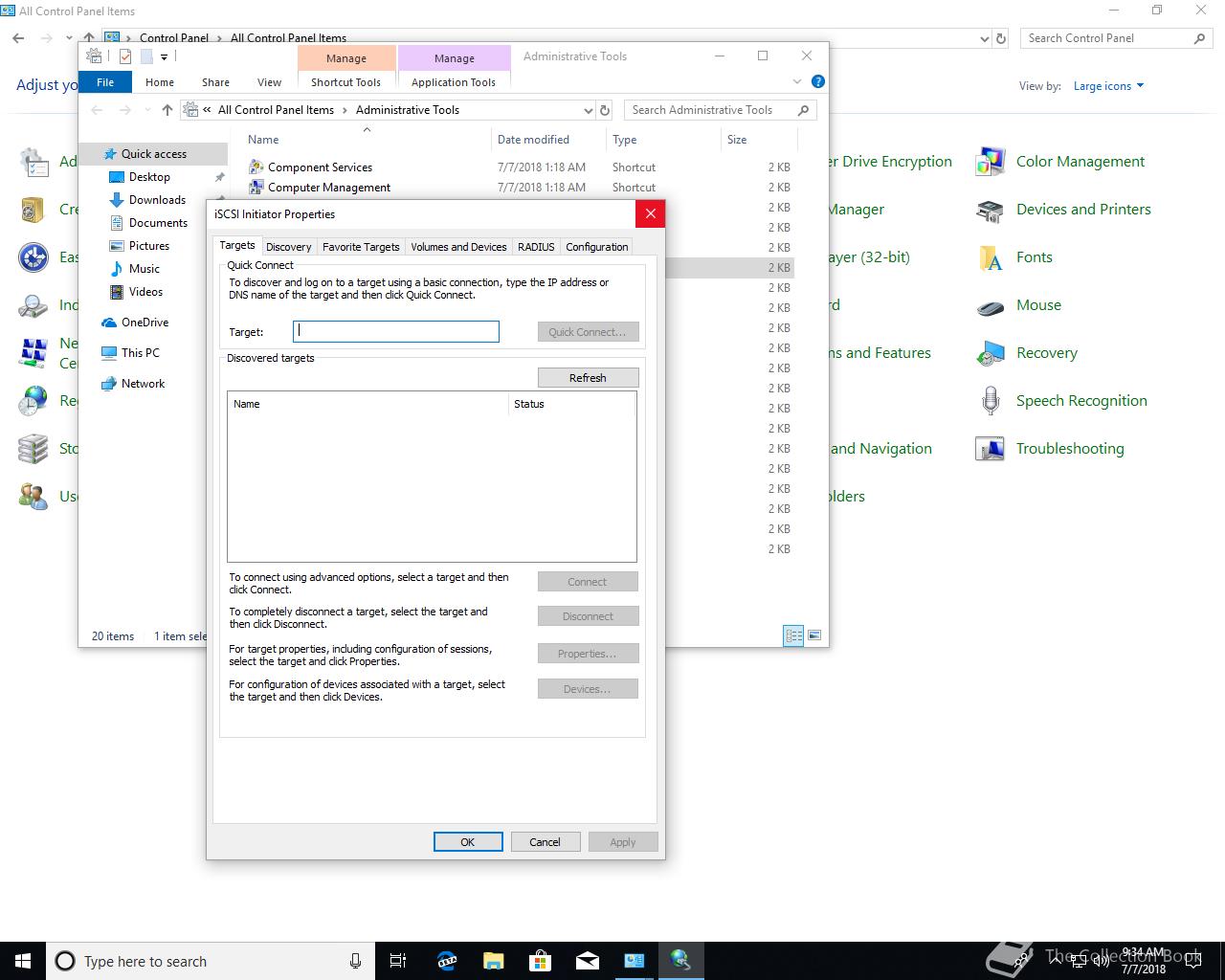Select the Targets tab
The image size is (1225, 980).
coord(237,245)
